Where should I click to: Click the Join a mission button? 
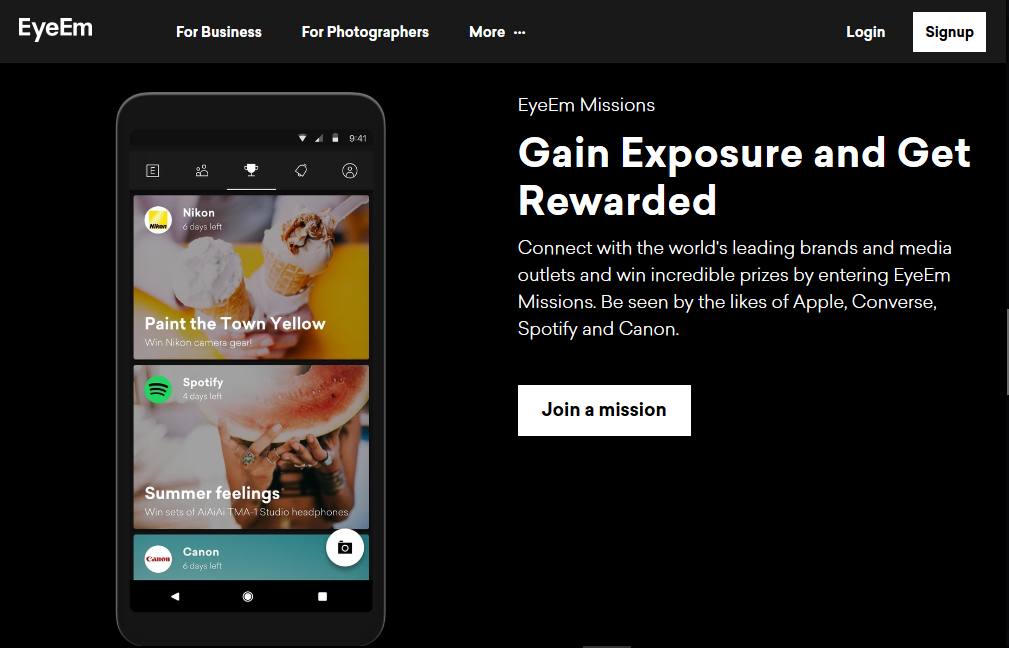pyautogui.click(x=604, y=410)
